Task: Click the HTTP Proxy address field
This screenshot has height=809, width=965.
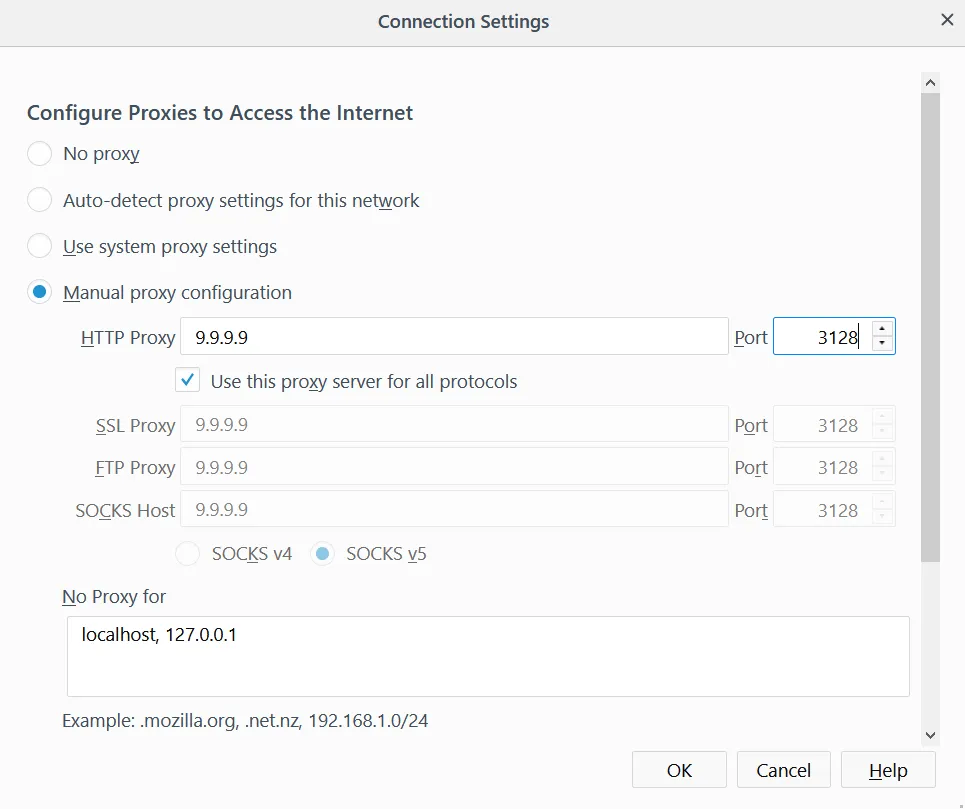Action: [x=454, y=337]
